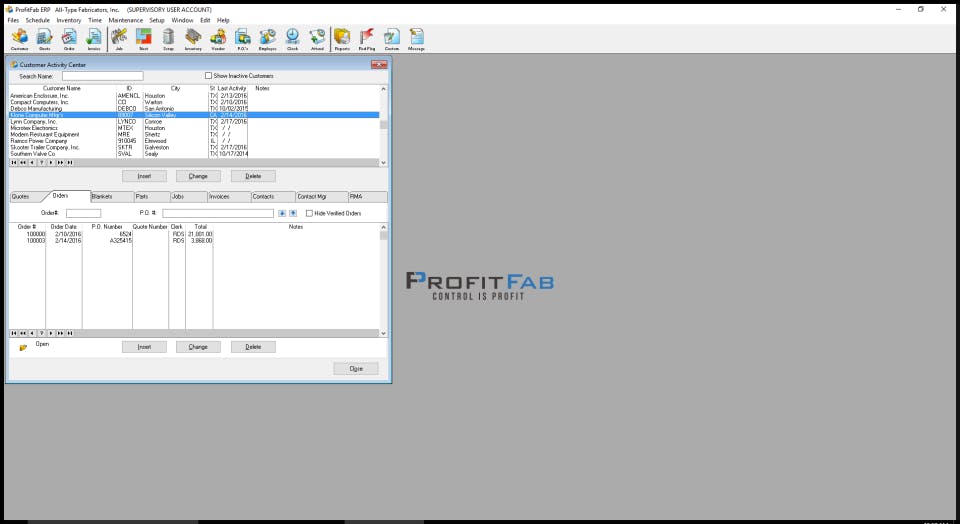Click Change button under customer list
Screen dimensions: 960x524
pyautogui.click(x=198, y=176)
